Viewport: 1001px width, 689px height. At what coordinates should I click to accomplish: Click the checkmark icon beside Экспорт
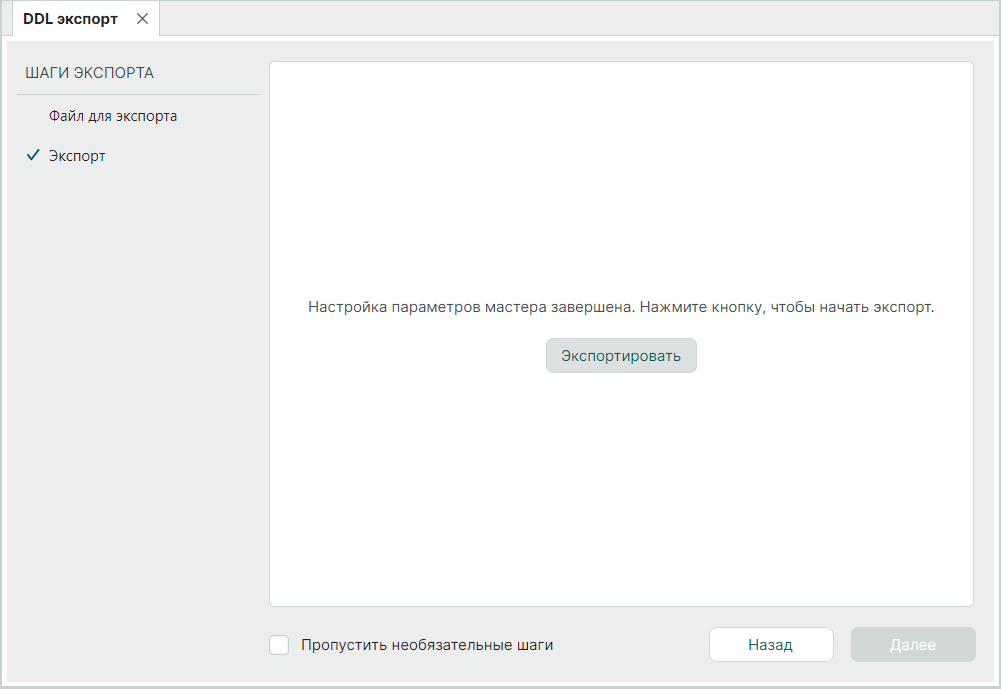(33, 155)
